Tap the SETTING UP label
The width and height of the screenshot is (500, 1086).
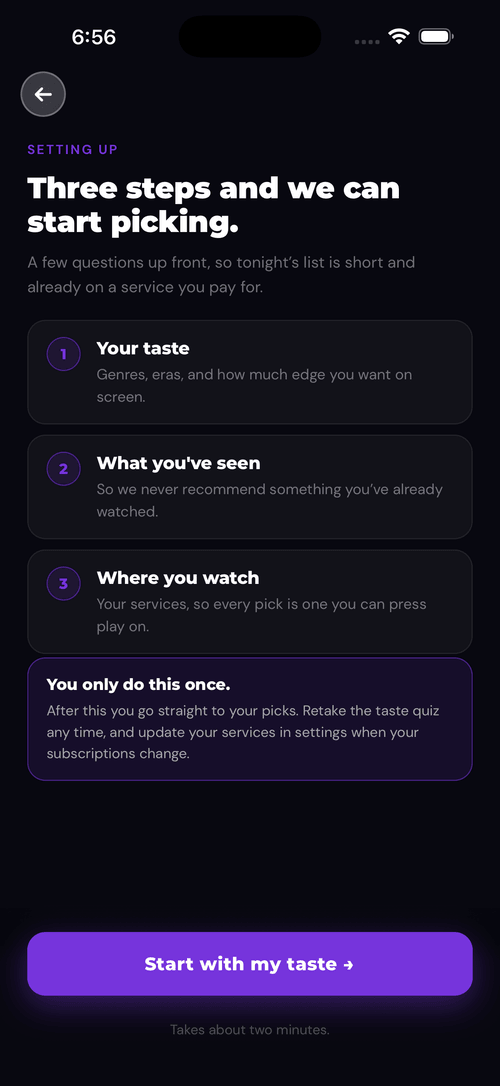point(73,149)
